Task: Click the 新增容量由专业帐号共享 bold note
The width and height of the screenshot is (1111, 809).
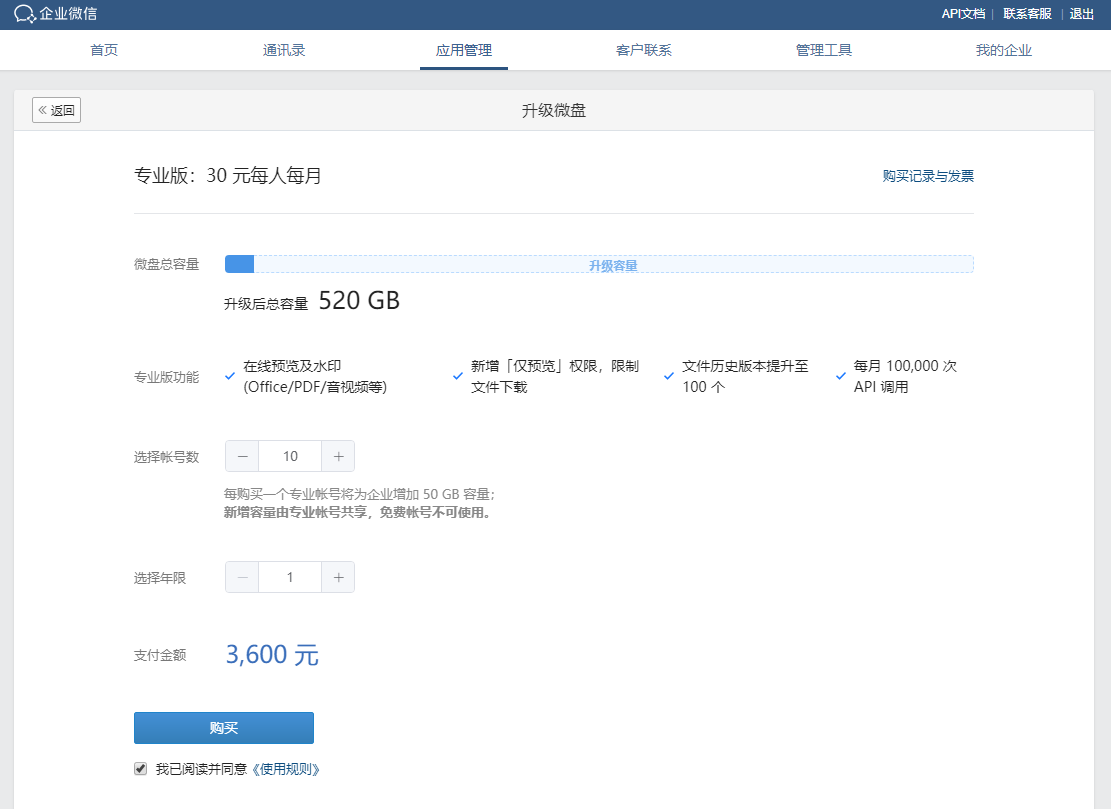Action: pyautogui.click(x=358, y=512)
